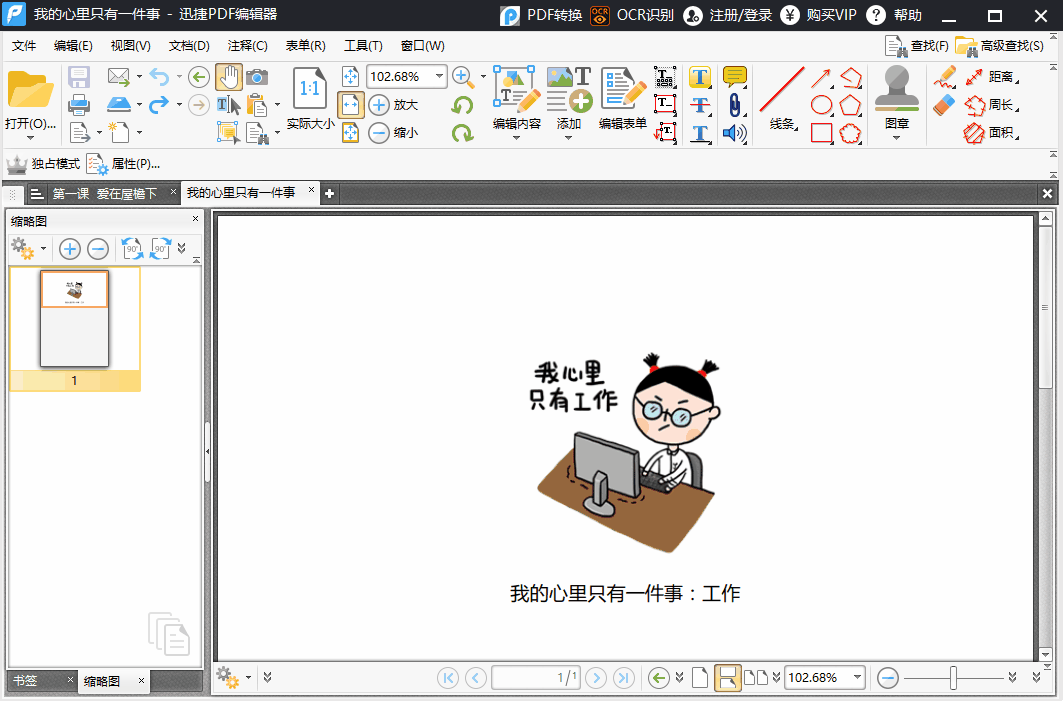The image size is (1063, 701).
Task: Open the zoom percentage dropdown in toolbar
Action: click(x=439, y=77)
